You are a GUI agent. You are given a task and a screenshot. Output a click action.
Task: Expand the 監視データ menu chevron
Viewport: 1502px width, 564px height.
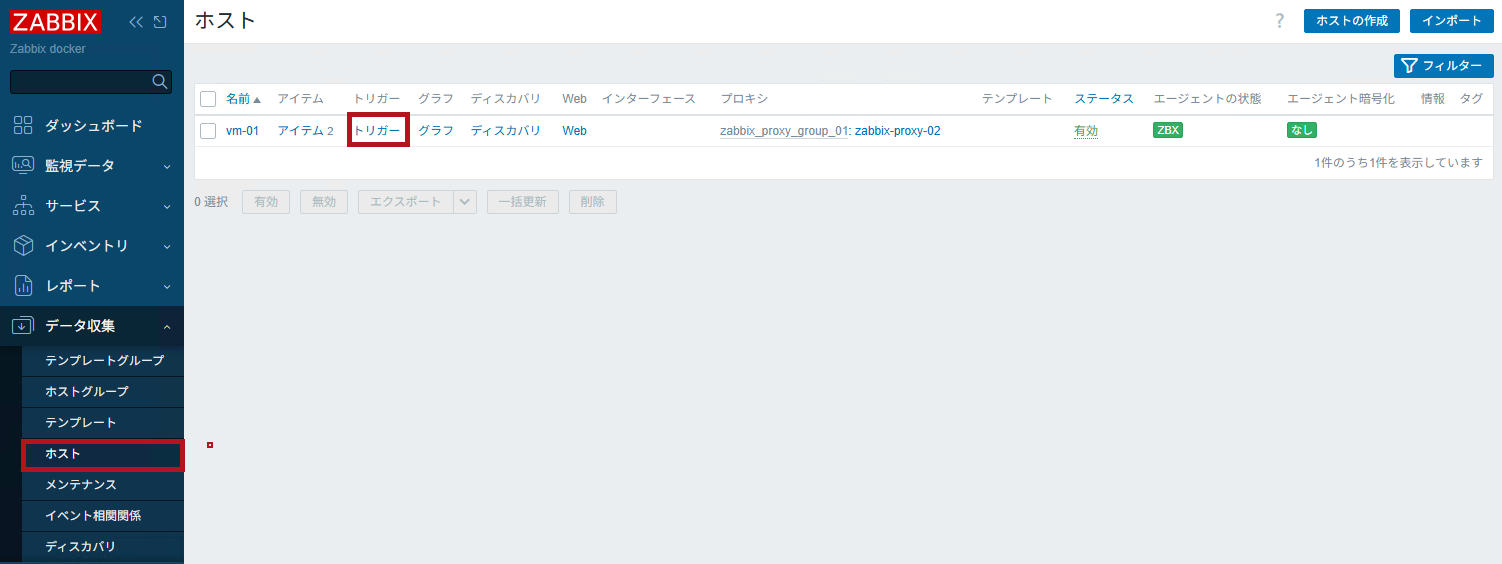click(x=167, y=166)
